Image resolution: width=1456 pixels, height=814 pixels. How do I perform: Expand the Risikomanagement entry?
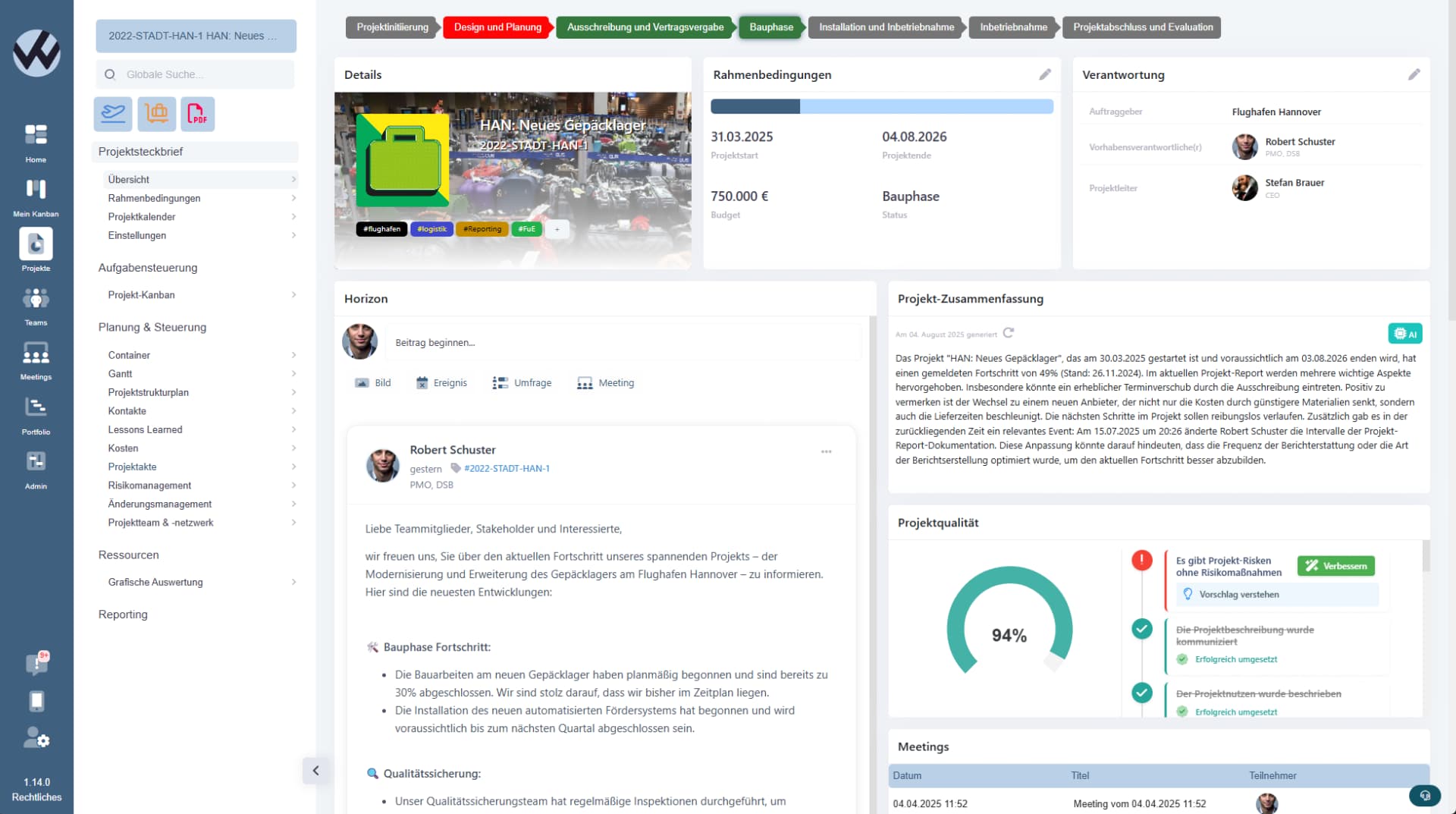point(201,486)
